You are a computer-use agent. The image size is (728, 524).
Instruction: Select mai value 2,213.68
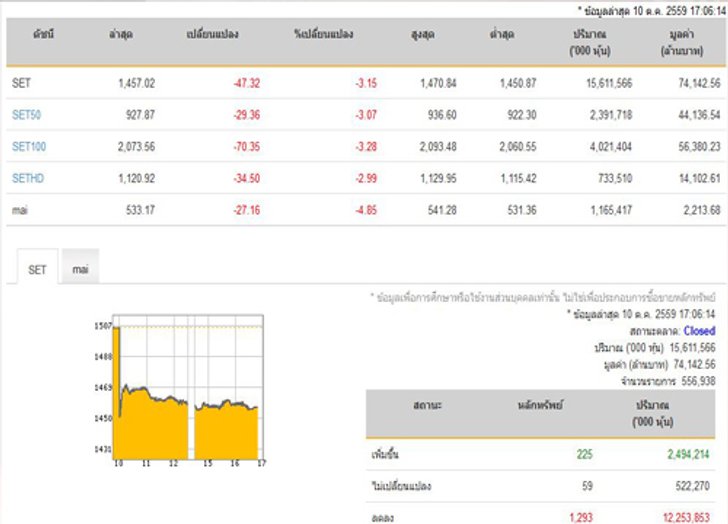[702, 210]
